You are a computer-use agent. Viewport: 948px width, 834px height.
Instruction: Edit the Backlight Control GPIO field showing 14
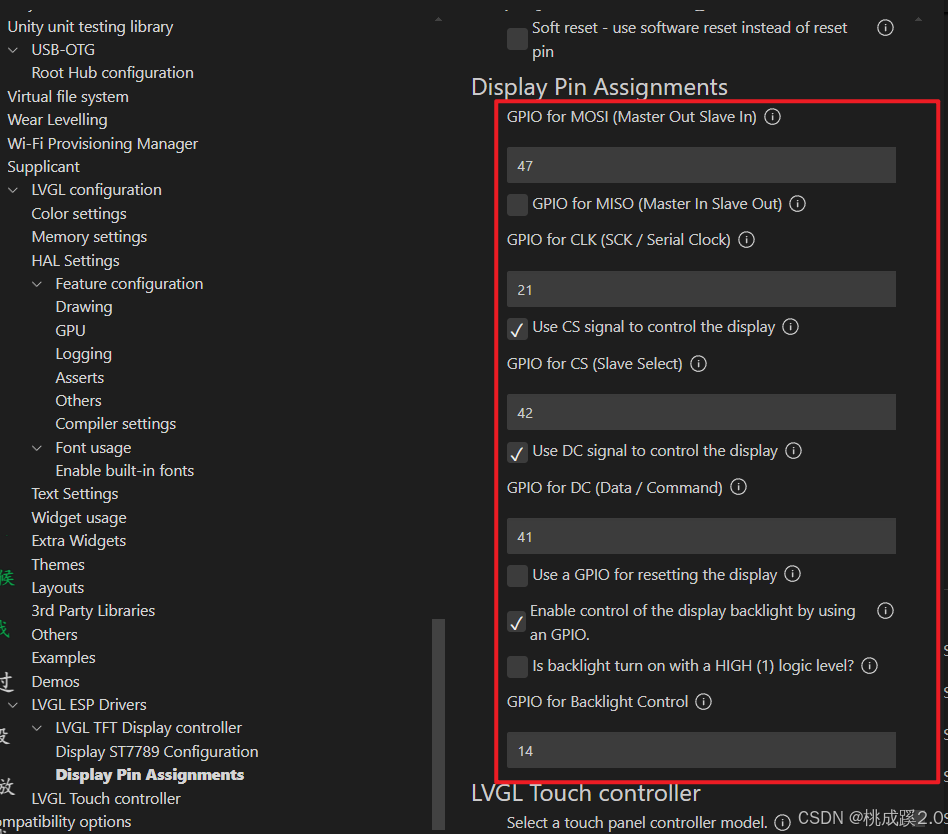701,751
